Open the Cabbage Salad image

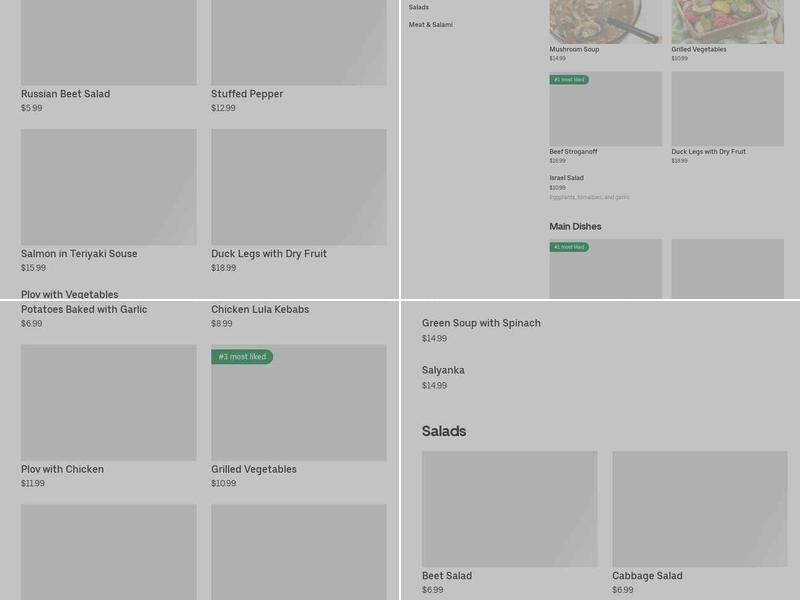[699, 508]
